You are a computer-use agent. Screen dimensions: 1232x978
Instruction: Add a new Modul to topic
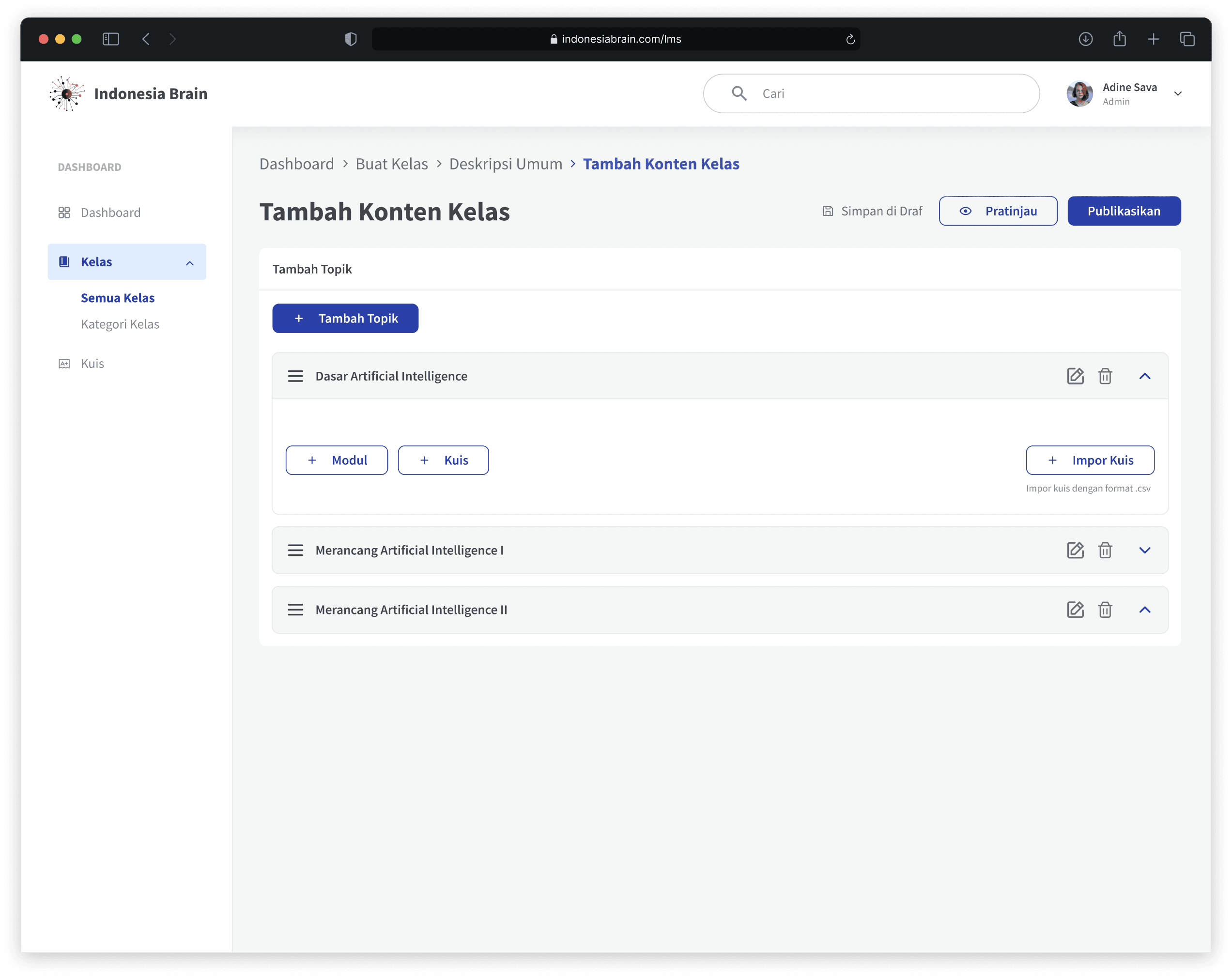[337, 460]
